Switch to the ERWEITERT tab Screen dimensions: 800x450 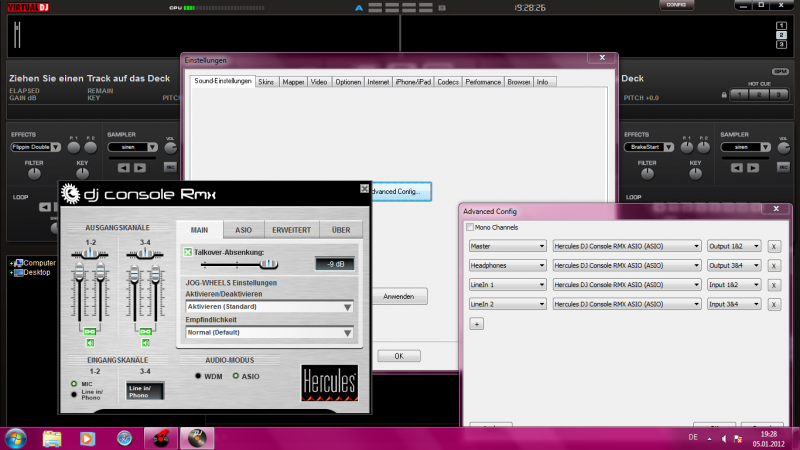tap(291, 230)
